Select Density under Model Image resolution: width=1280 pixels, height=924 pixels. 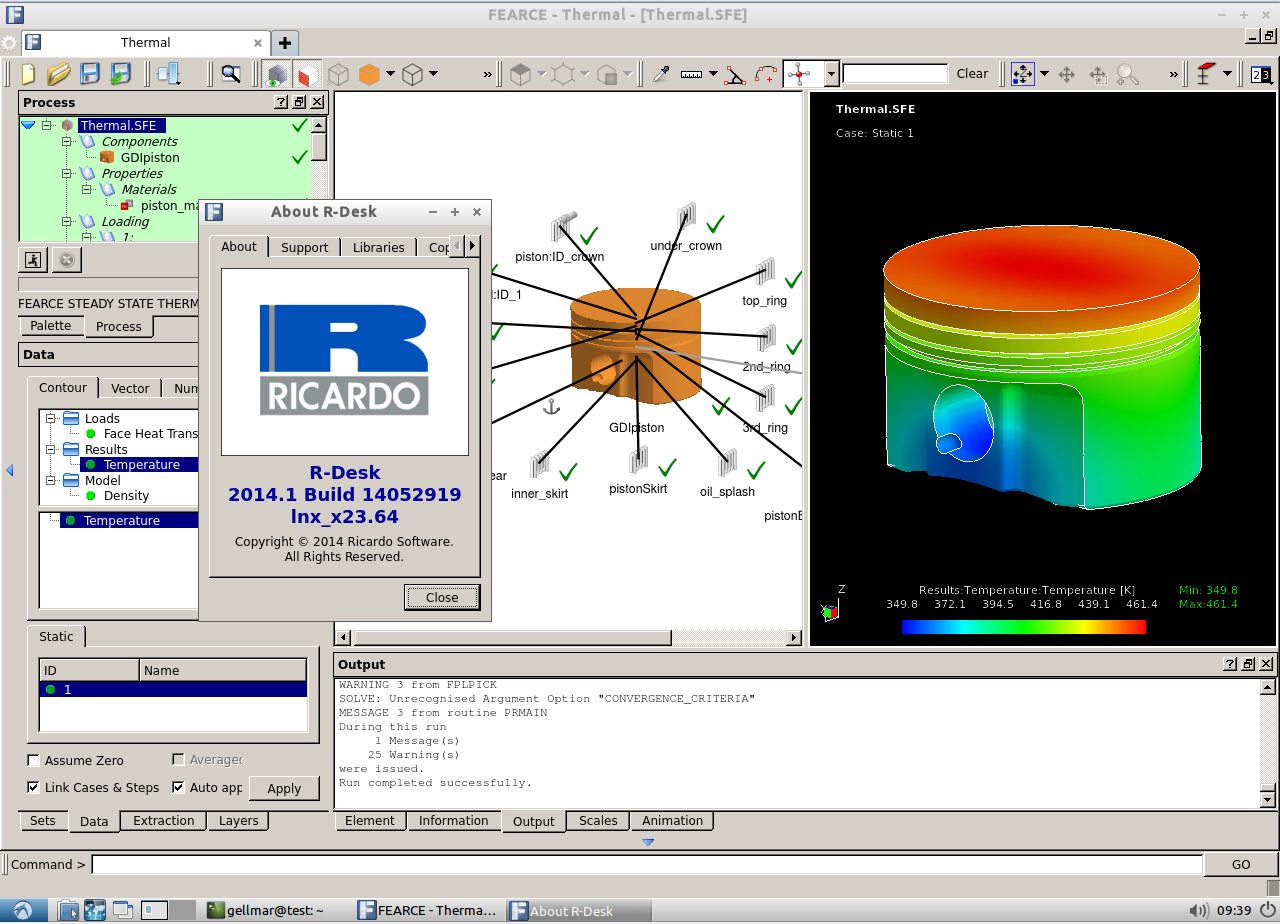click(126, 495)
